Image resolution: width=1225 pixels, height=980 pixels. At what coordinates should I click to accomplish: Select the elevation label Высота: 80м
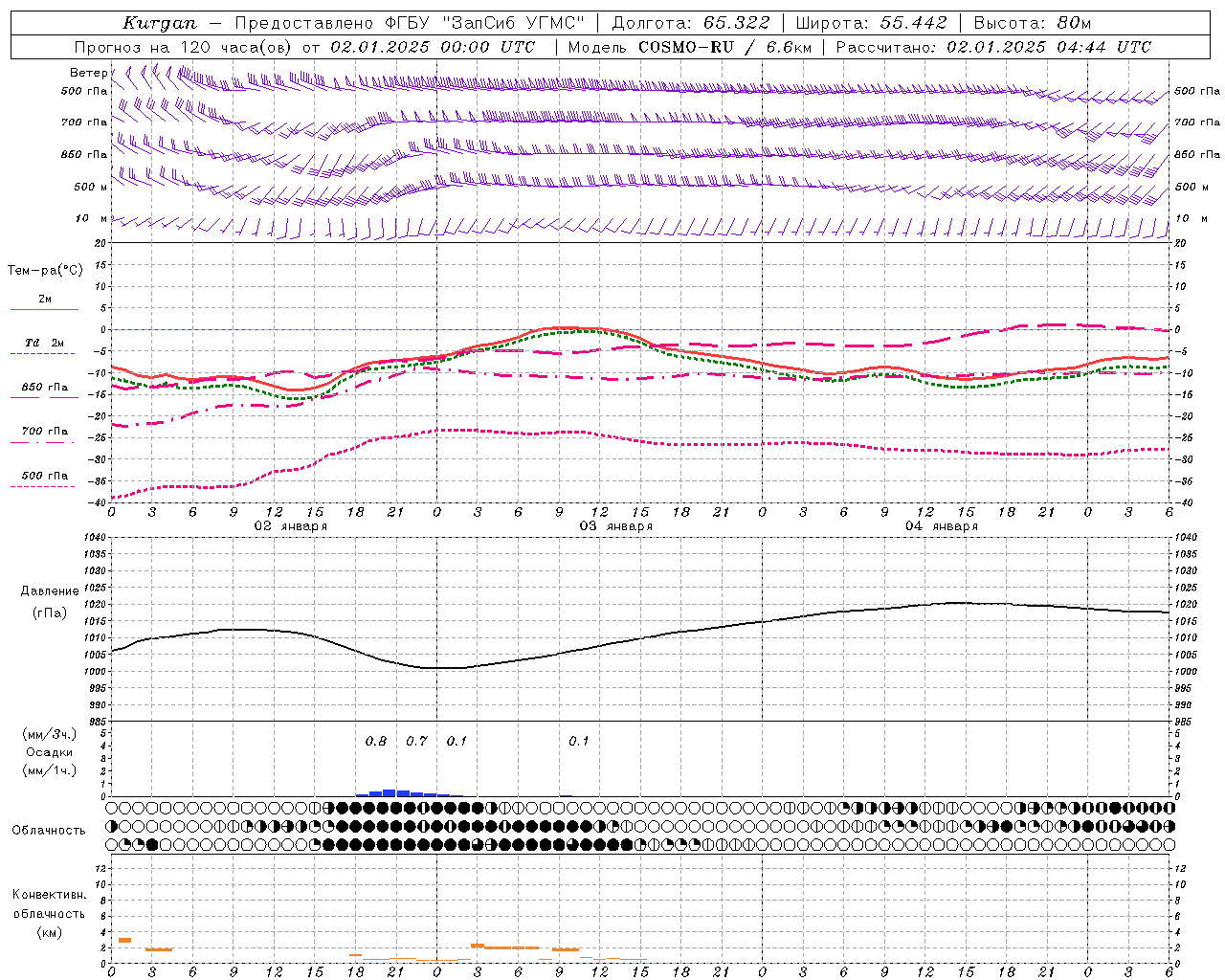coord(1032,23)
